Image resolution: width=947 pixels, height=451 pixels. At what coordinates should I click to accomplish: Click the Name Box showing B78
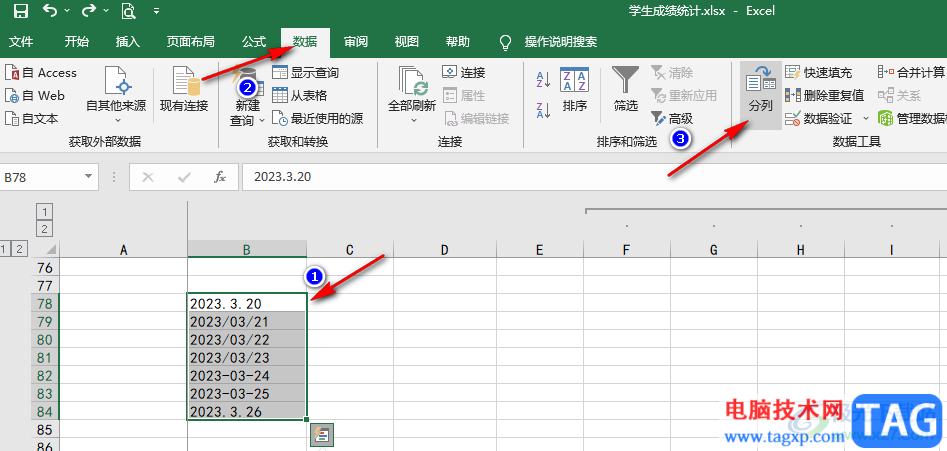click(x=40, y=177)
